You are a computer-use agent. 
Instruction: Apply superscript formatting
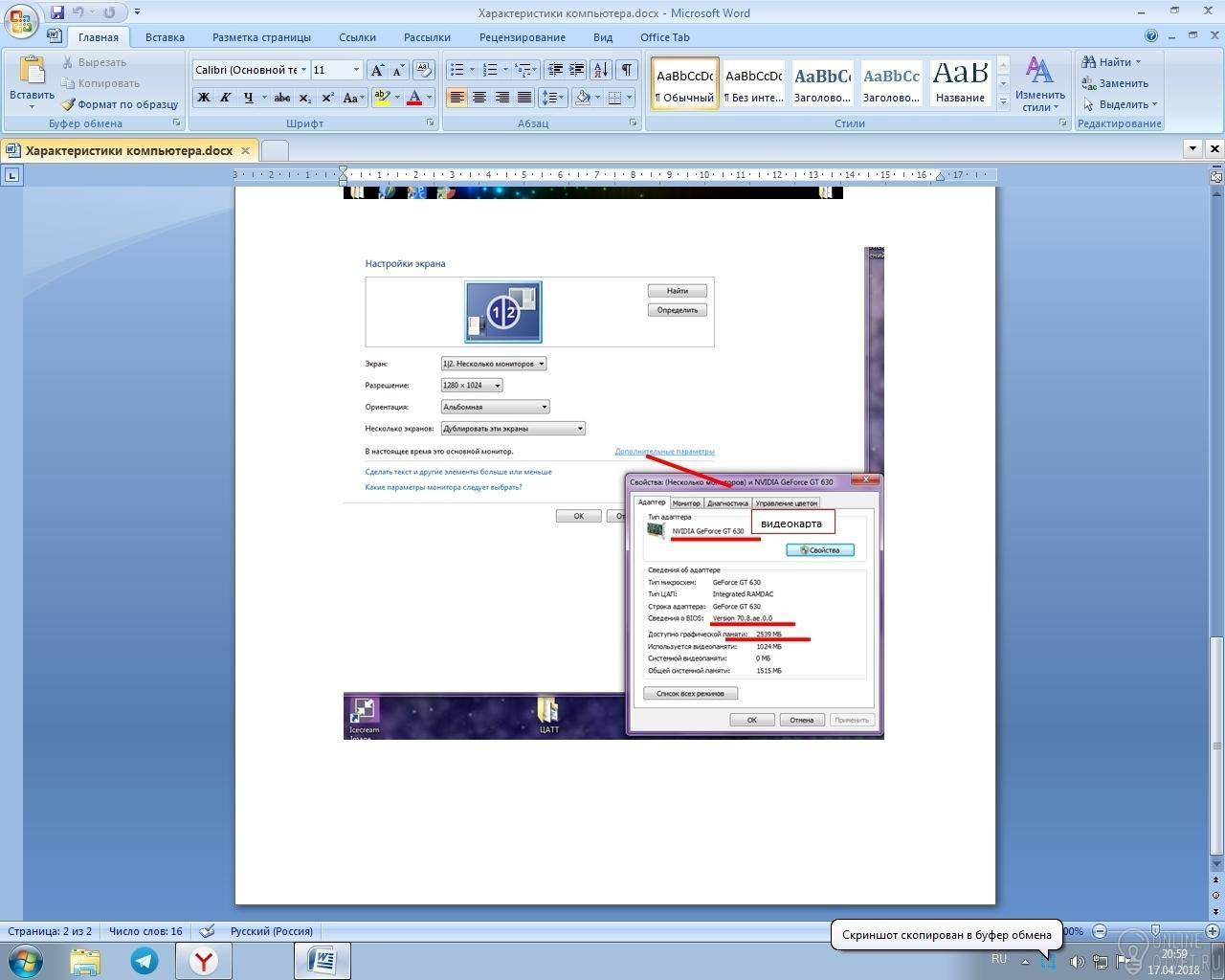[327, 98]
